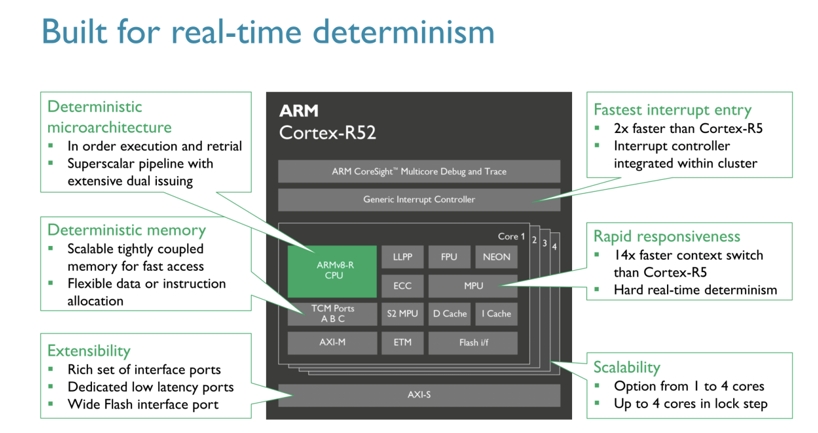Viewport: 818px width, 433px height.
Task: Select ARM CoreSight Multicore Debug and Trace bar
Action: (x=419, y=172)
